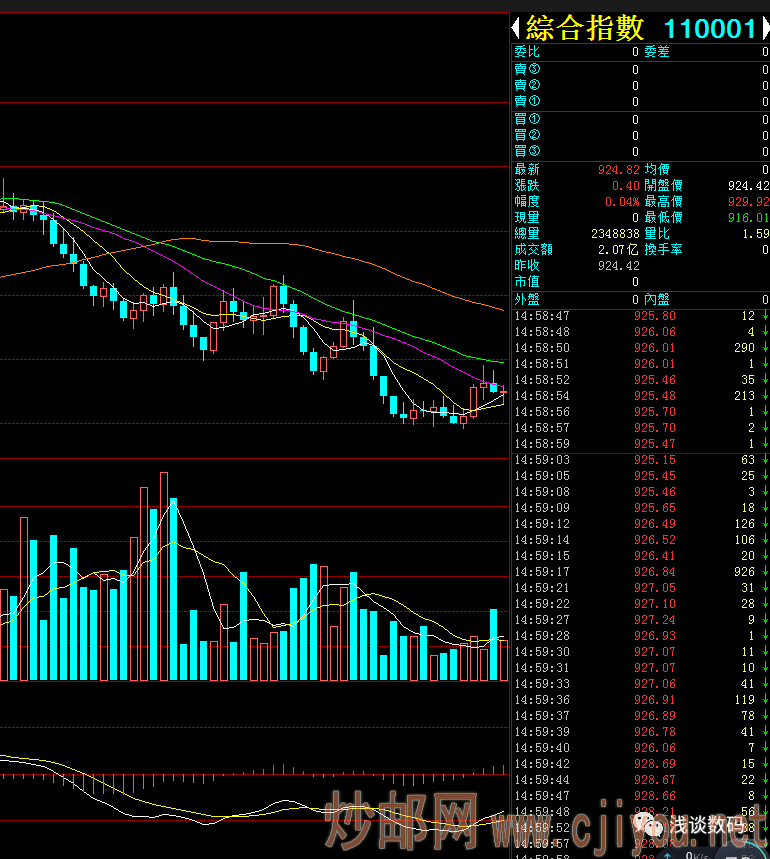The height and width of the screenshot is (859, 770).
Task: Click the 最低價 value 916.01
Action: tap(748, 218)
